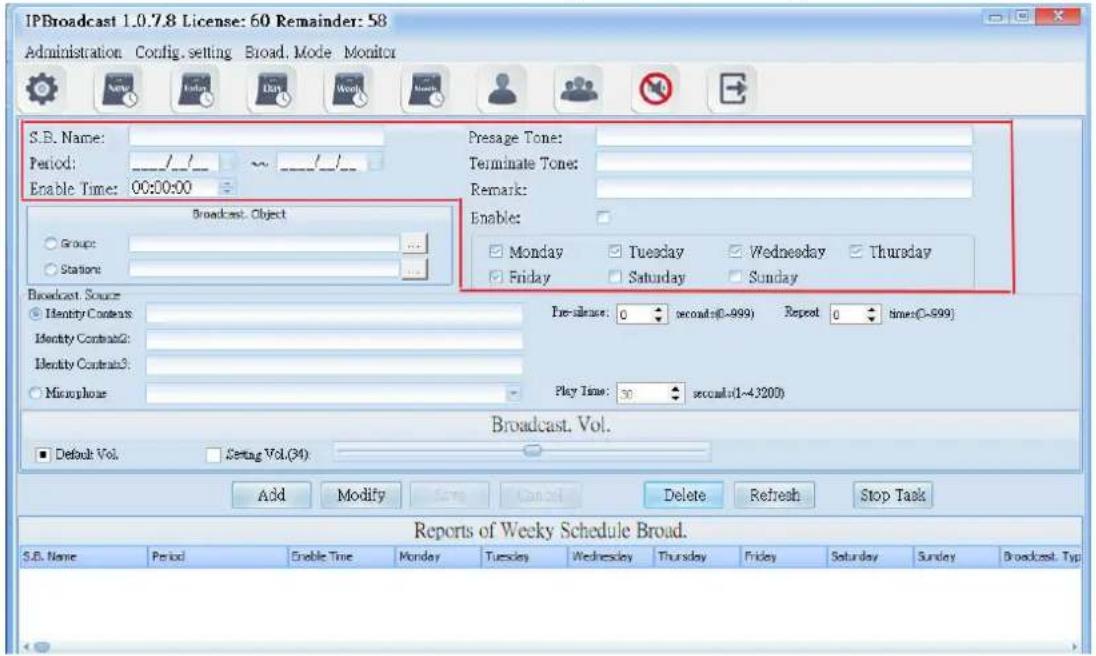Uncheck the Tuesday checkbox
1096x656 pixels.
(615, 252)
